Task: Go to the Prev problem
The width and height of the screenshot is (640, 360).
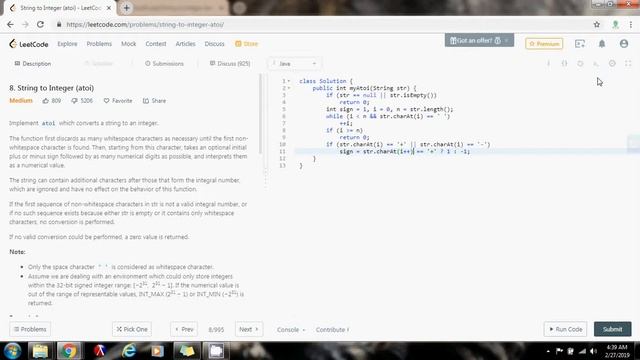Action: pos(184,329)
